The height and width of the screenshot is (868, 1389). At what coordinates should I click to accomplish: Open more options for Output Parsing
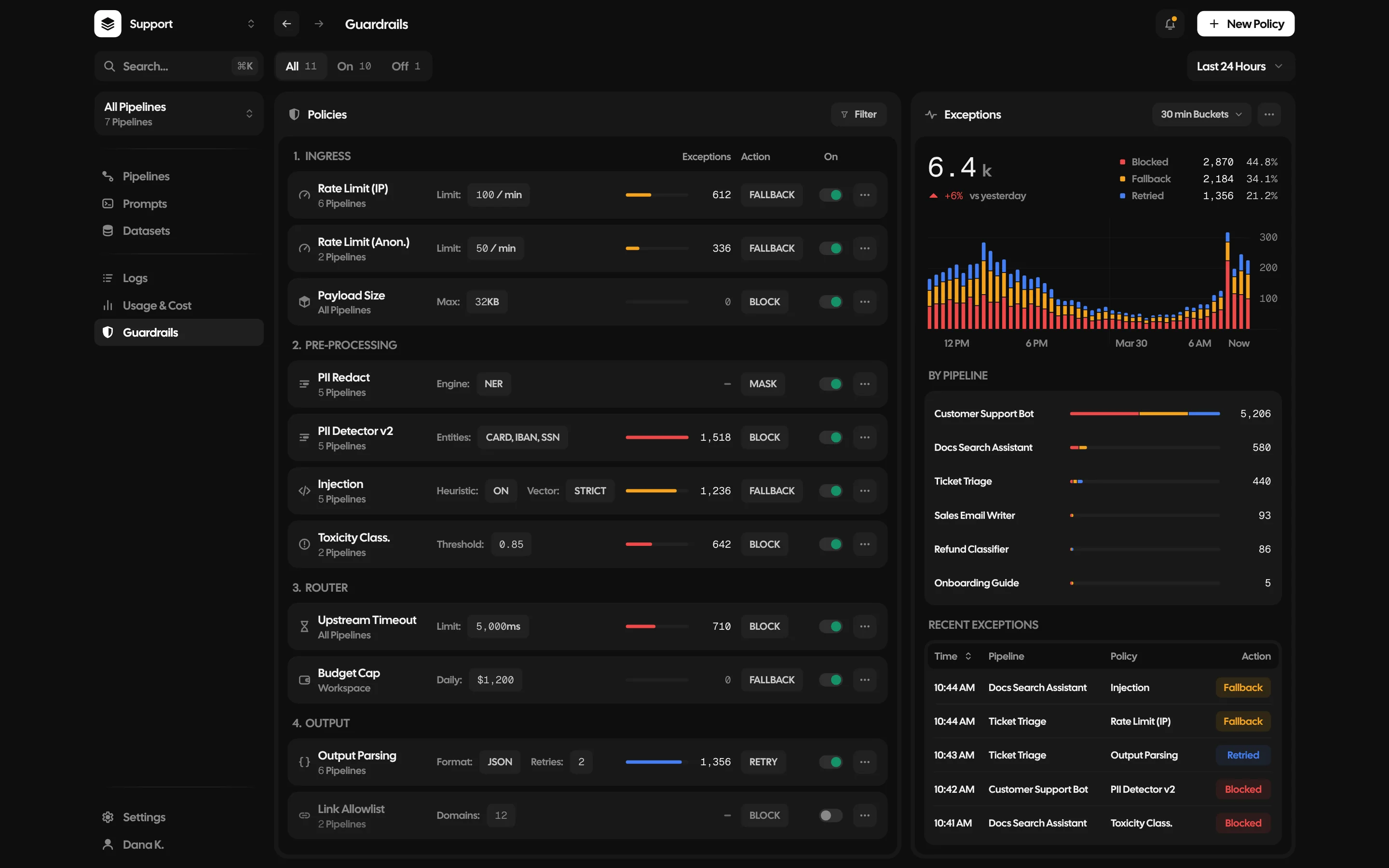(864, 762)
